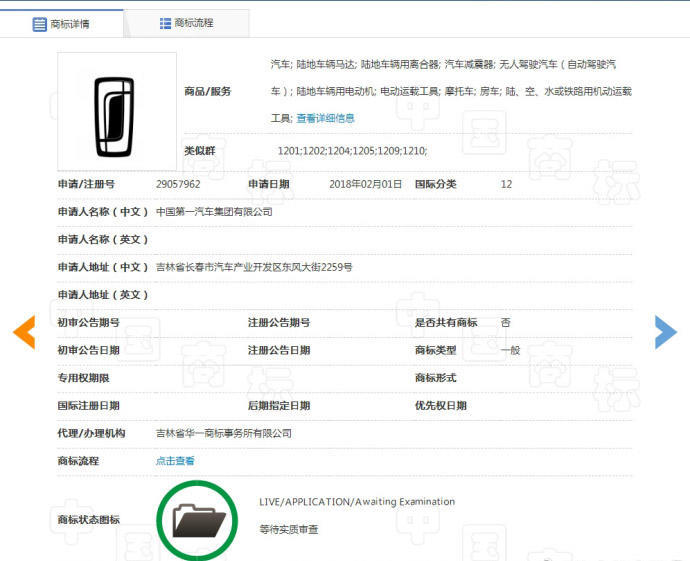Click the 商品/服务 label
This screenshot has width=690, height=561.
(208, 92)
